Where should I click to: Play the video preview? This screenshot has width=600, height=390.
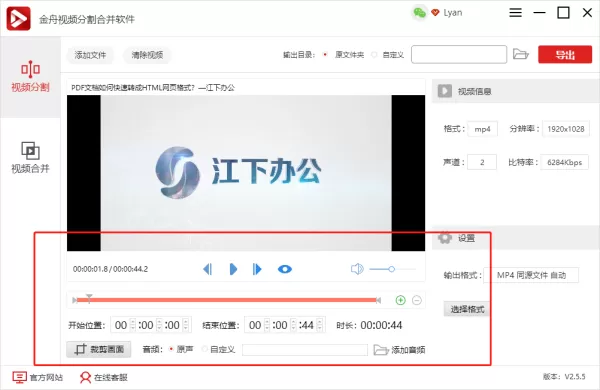[233, 269]
